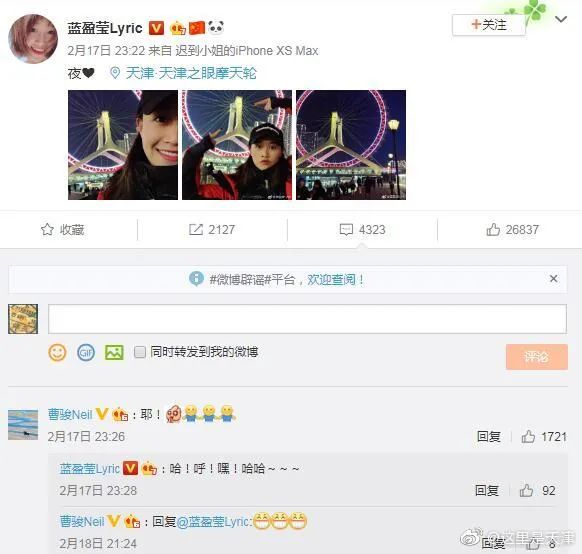Click the star 收藏 favorite icon
Screen dimensions: 582x554
coord(47,230)
